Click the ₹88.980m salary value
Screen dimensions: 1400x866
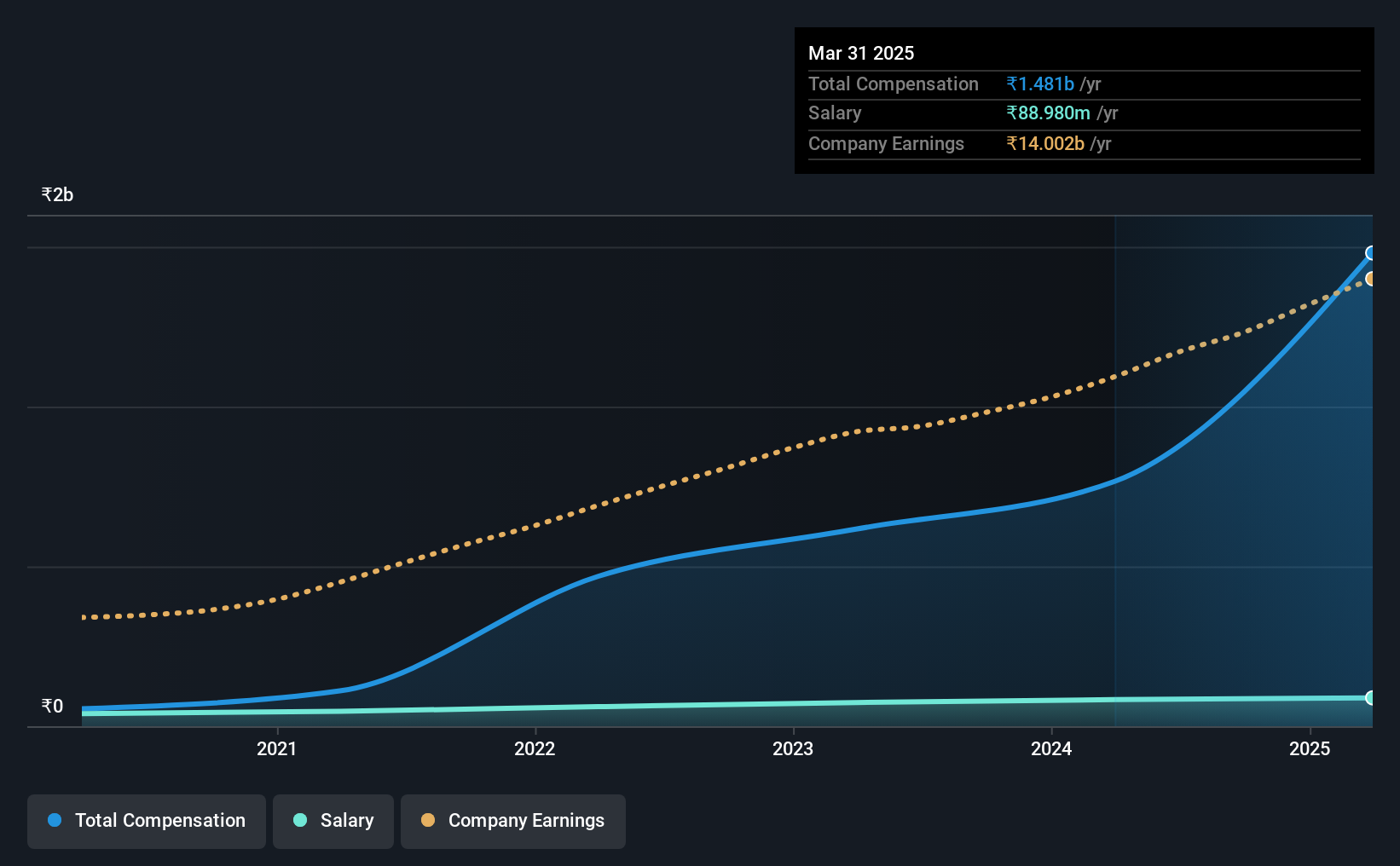(1048, 113)
